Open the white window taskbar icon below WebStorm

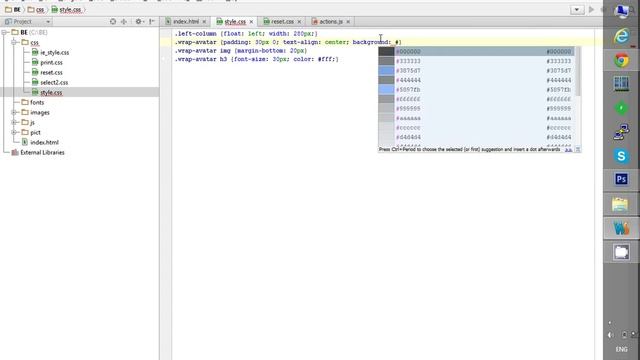coord(621,252)
